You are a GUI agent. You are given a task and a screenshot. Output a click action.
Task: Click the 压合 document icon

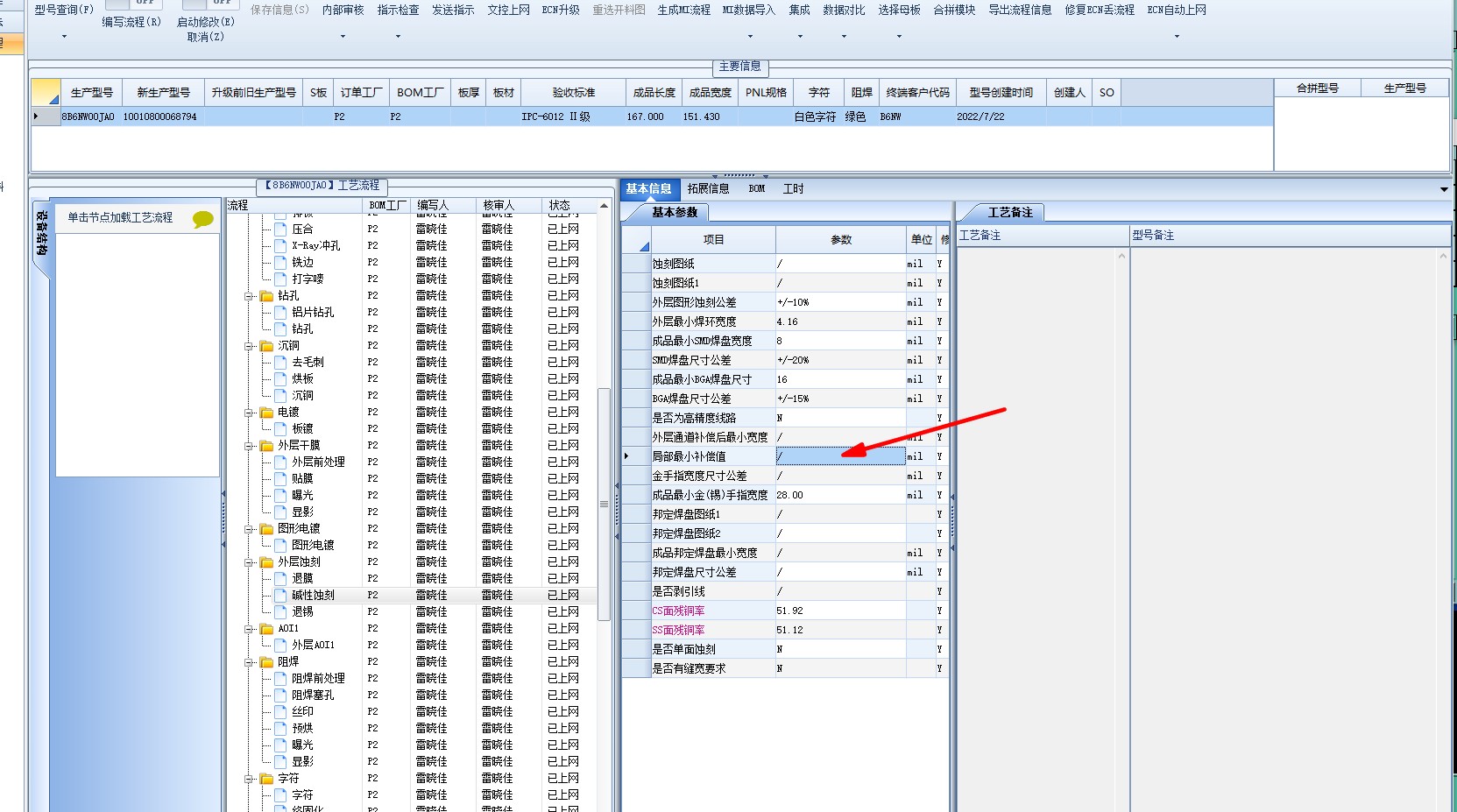click(280, 229)
